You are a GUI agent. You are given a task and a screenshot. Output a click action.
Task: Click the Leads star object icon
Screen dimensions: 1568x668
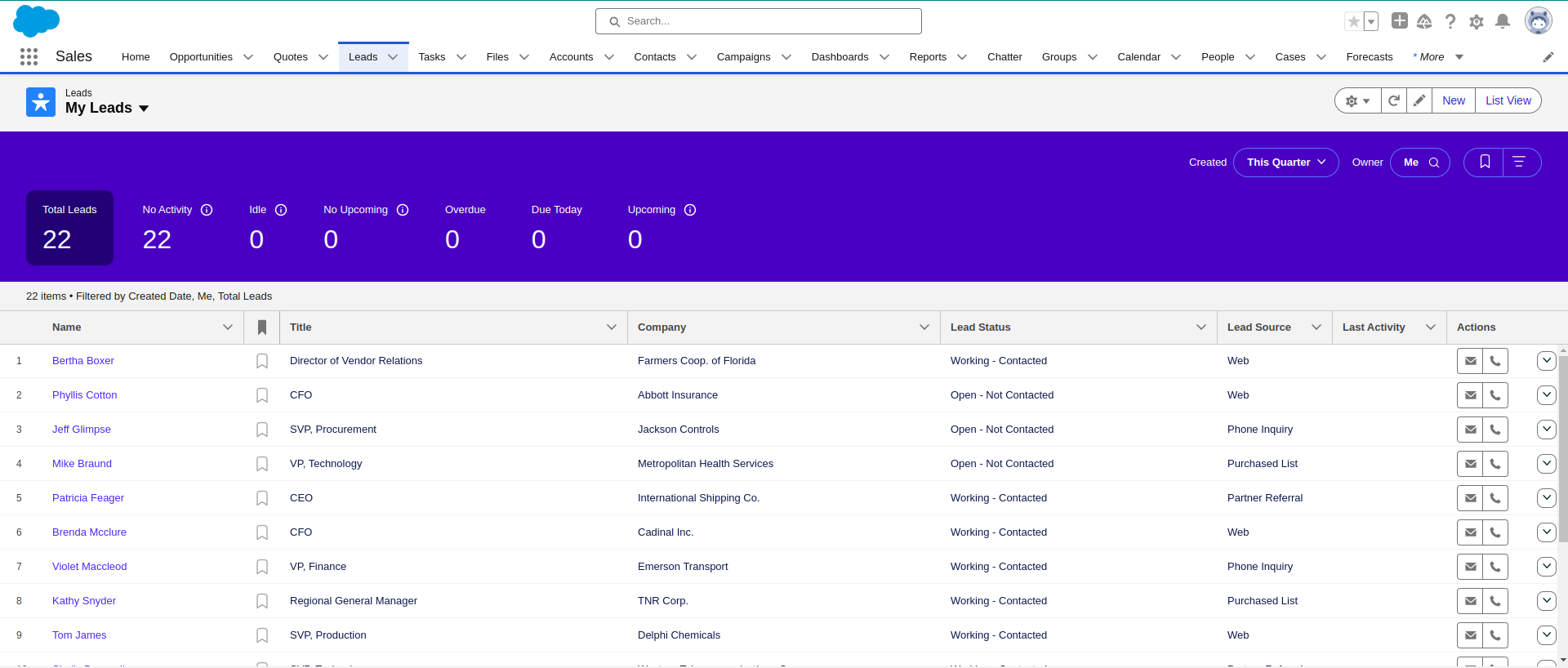pos(41,102)
